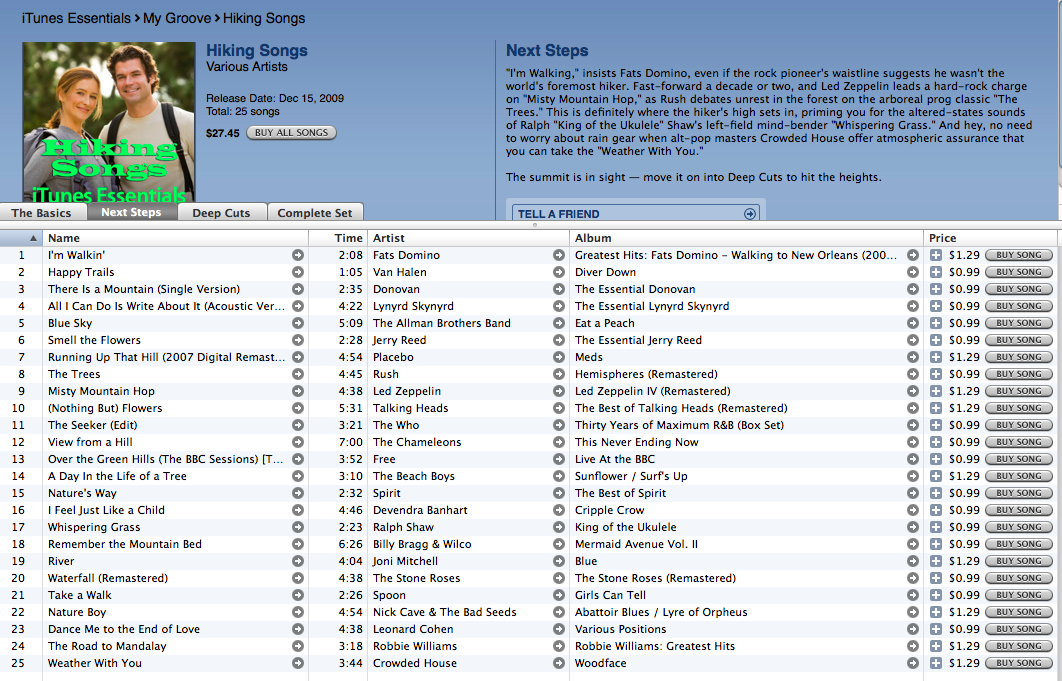Go to My Groove in breadcrumb
The height and width of the screenshot is (681, 1062).
178,18
